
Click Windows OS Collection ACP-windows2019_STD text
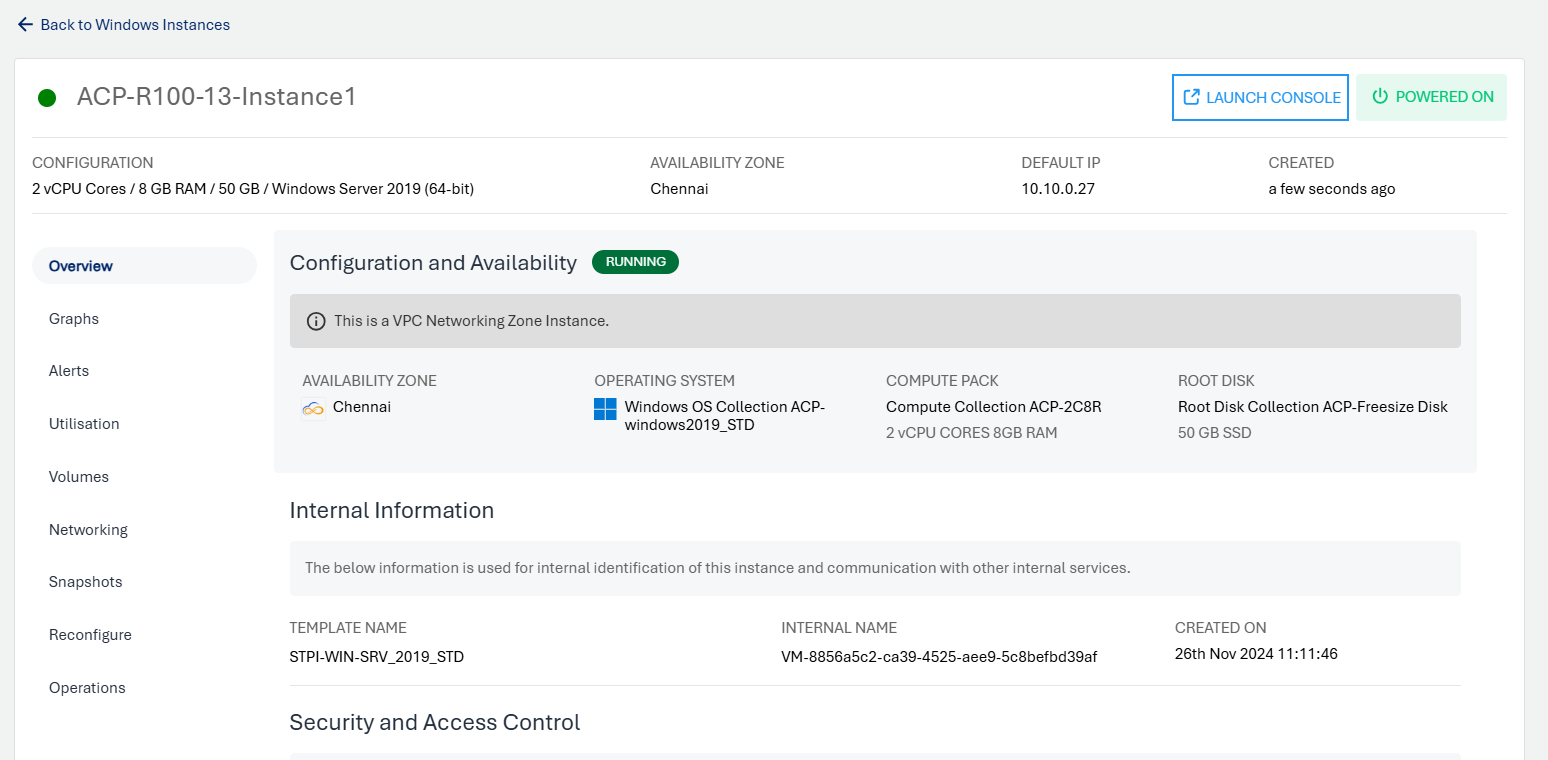coord(724,416)
